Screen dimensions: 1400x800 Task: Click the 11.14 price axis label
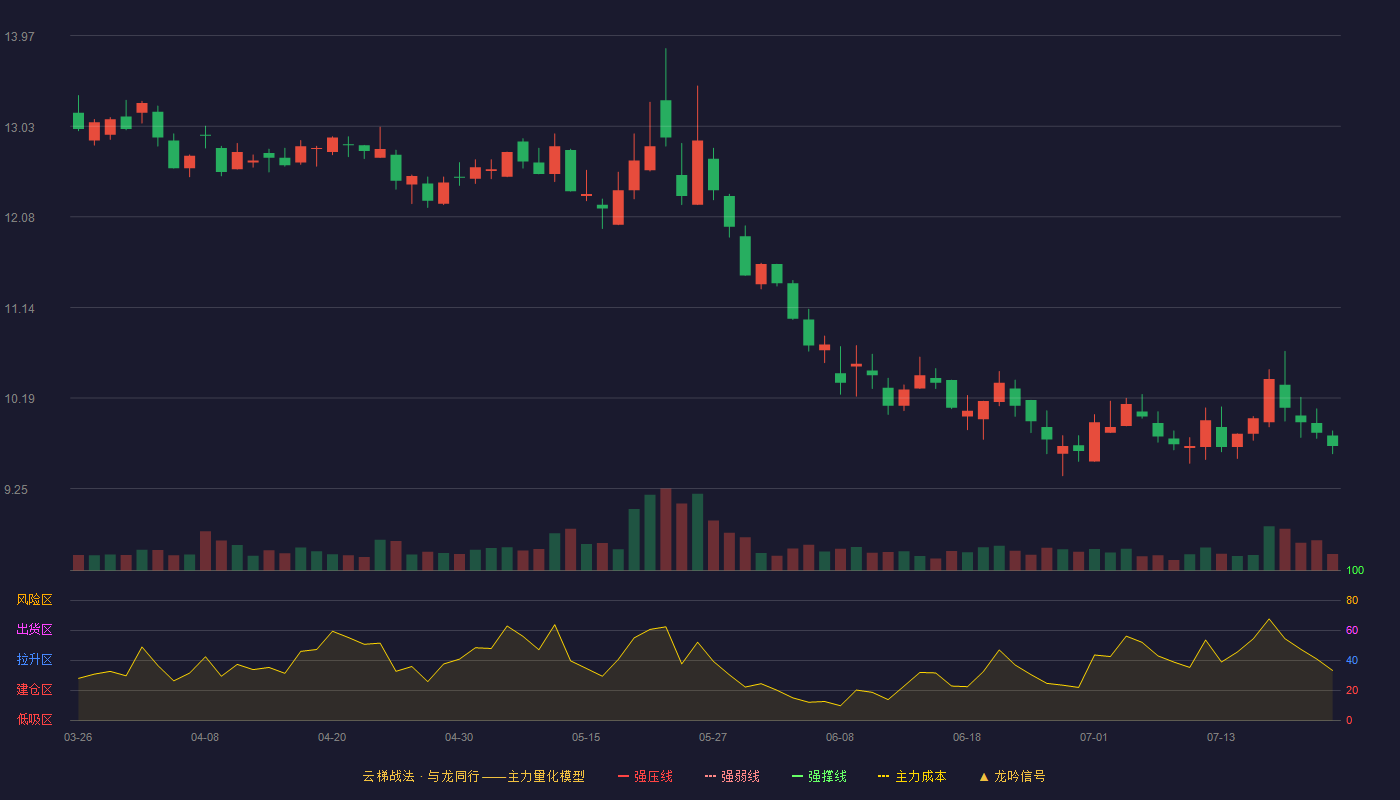[19, 309]
